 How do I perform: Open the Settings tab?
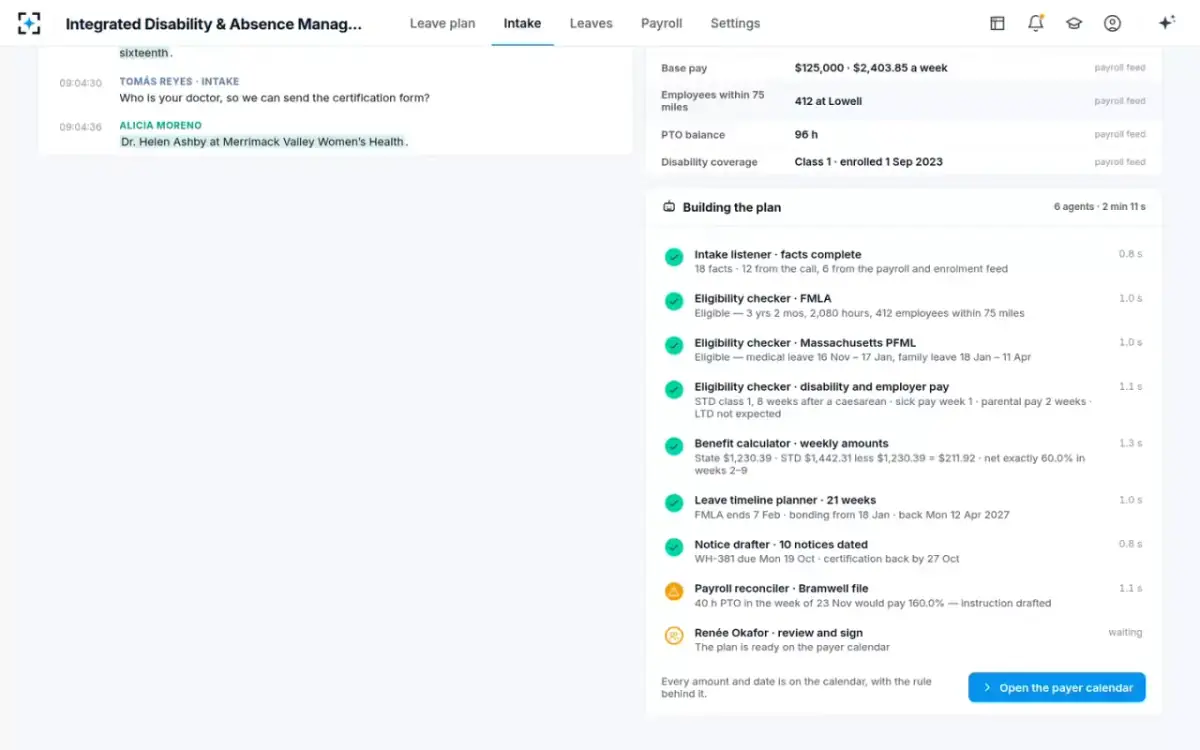(x=735, y=23)
